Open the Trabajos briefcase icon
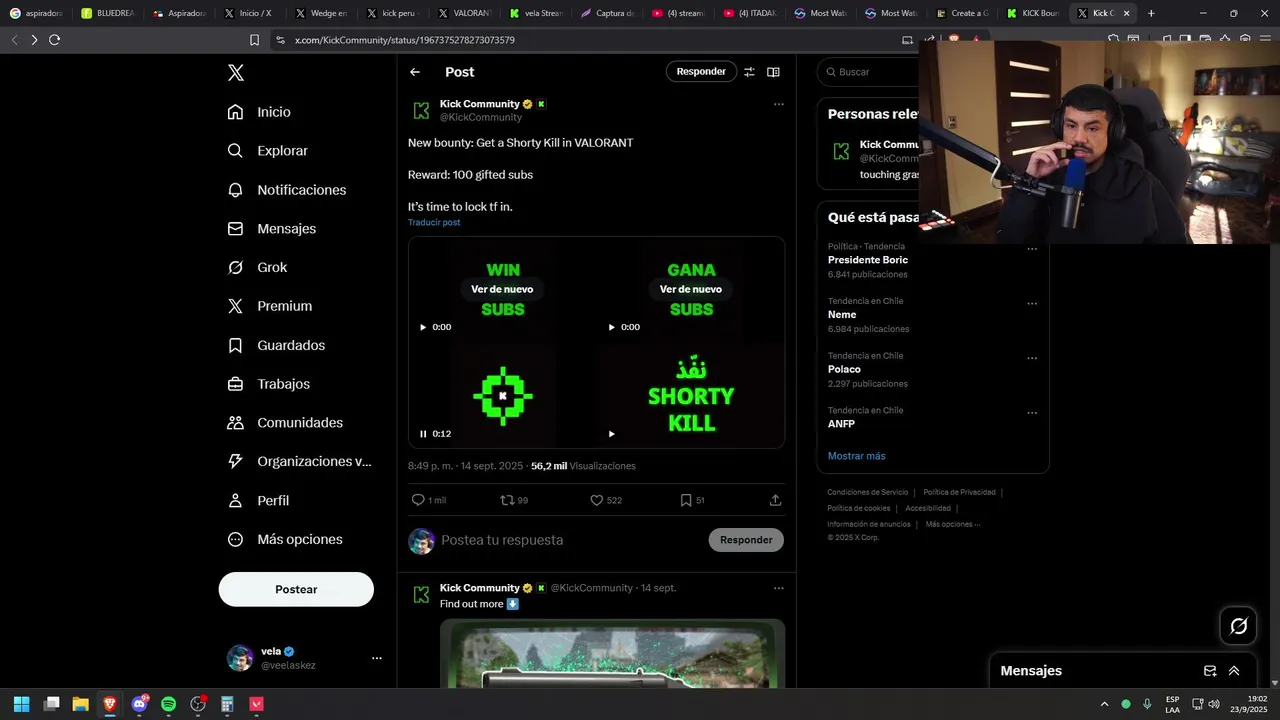Viewport: 1280px width, 720px height. tap(235, 384)
